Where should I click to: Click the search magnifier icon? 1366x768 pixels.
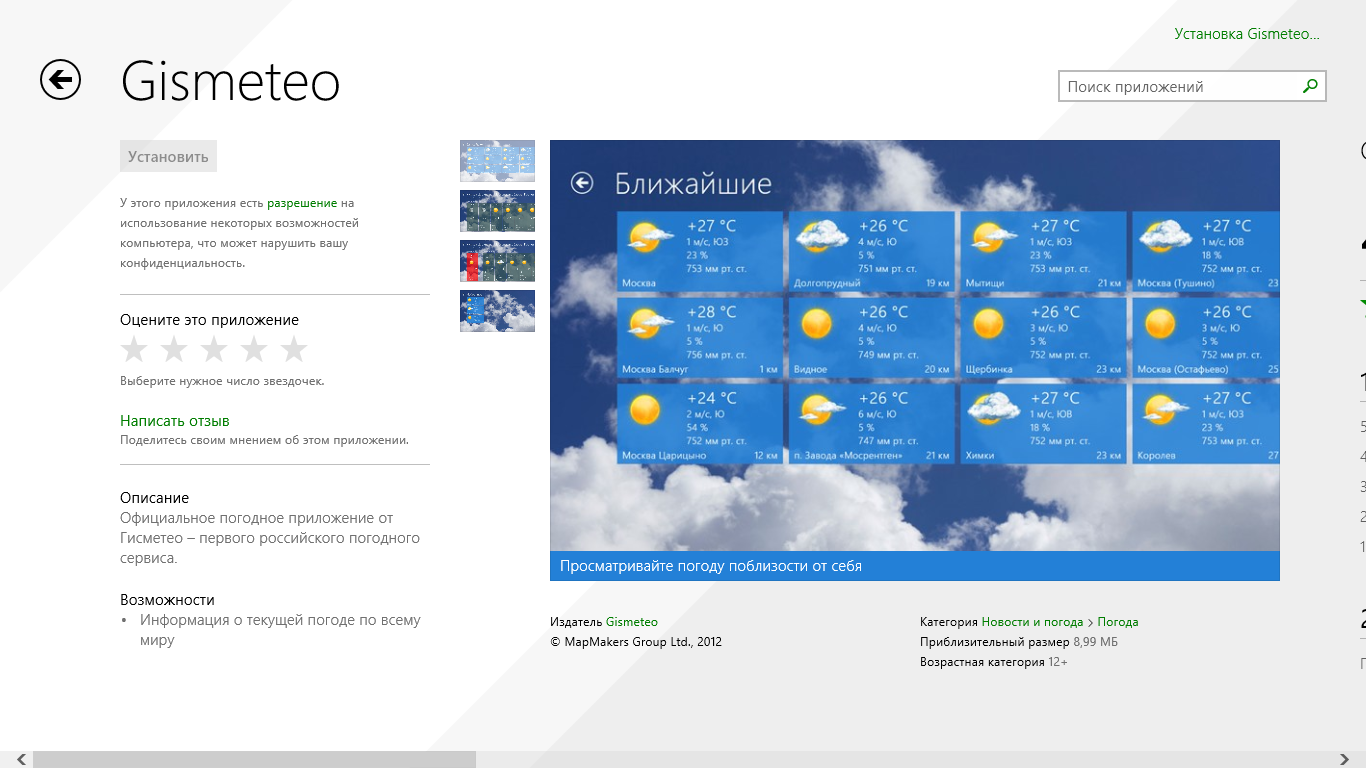point(1310,87)
